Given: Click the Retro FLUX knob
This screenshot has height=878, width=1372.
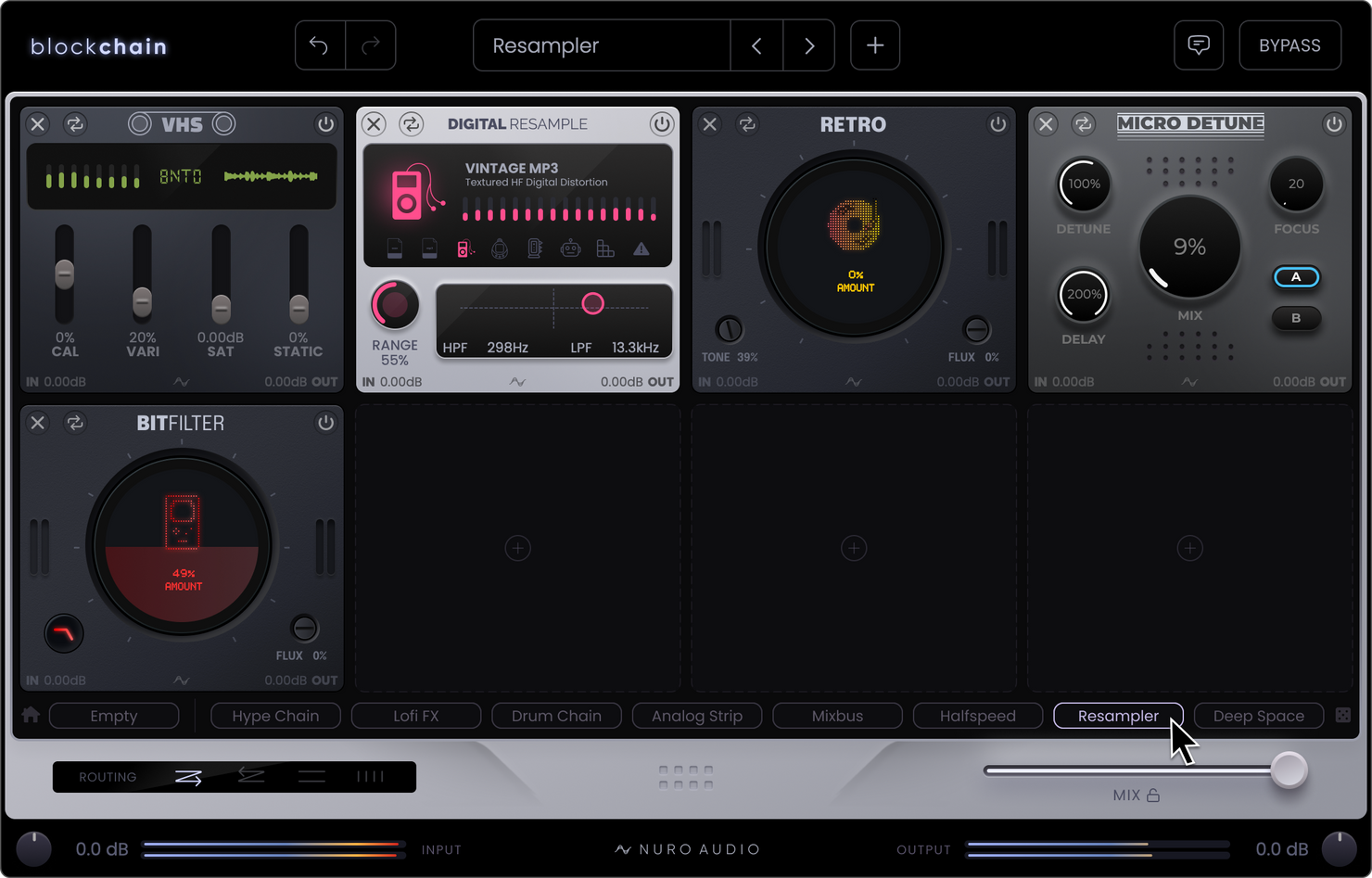Looking at the screenshot, I should [975, 328].
